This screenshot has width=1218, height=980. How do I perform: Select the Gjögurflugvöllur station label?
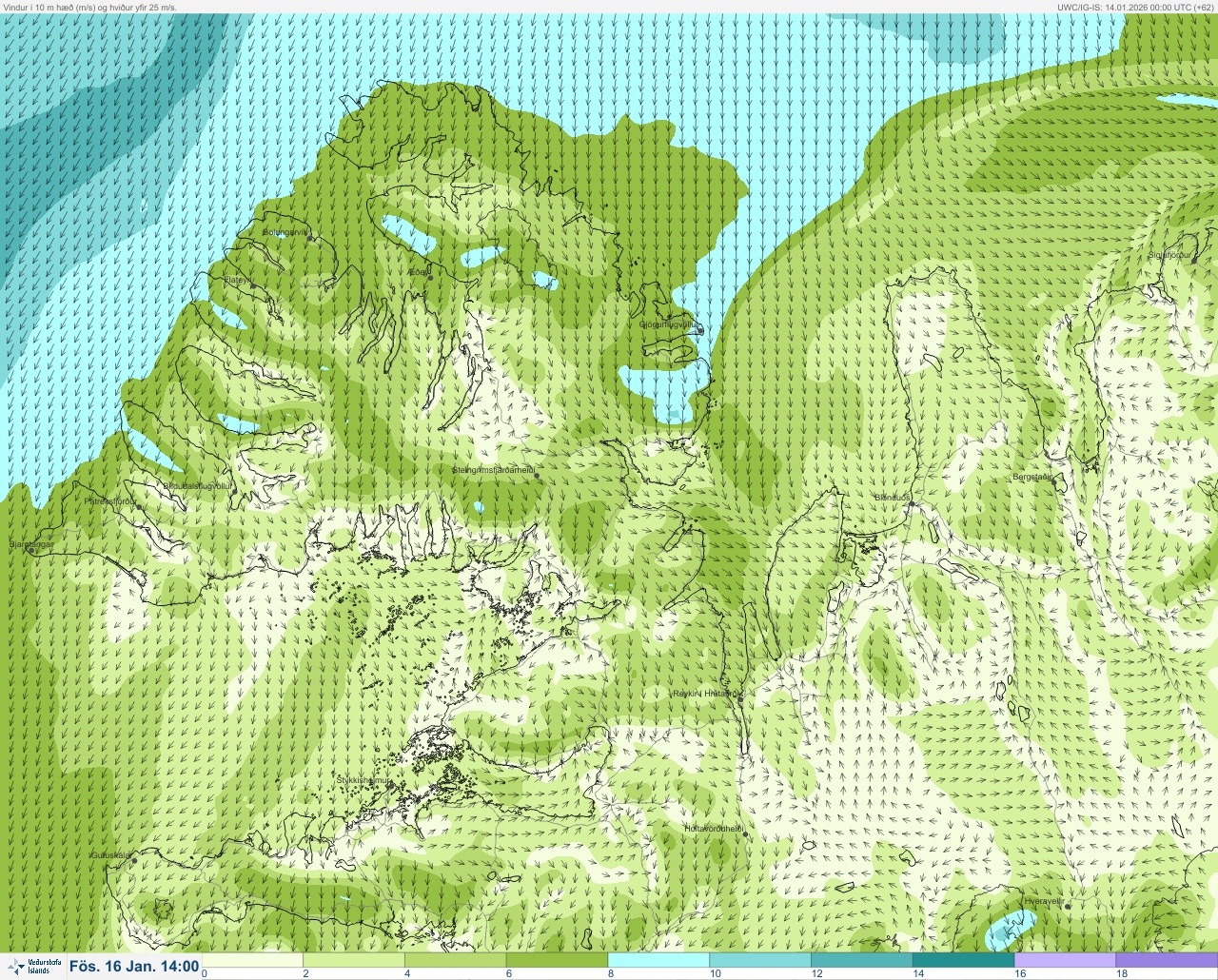tap(669, 324)
